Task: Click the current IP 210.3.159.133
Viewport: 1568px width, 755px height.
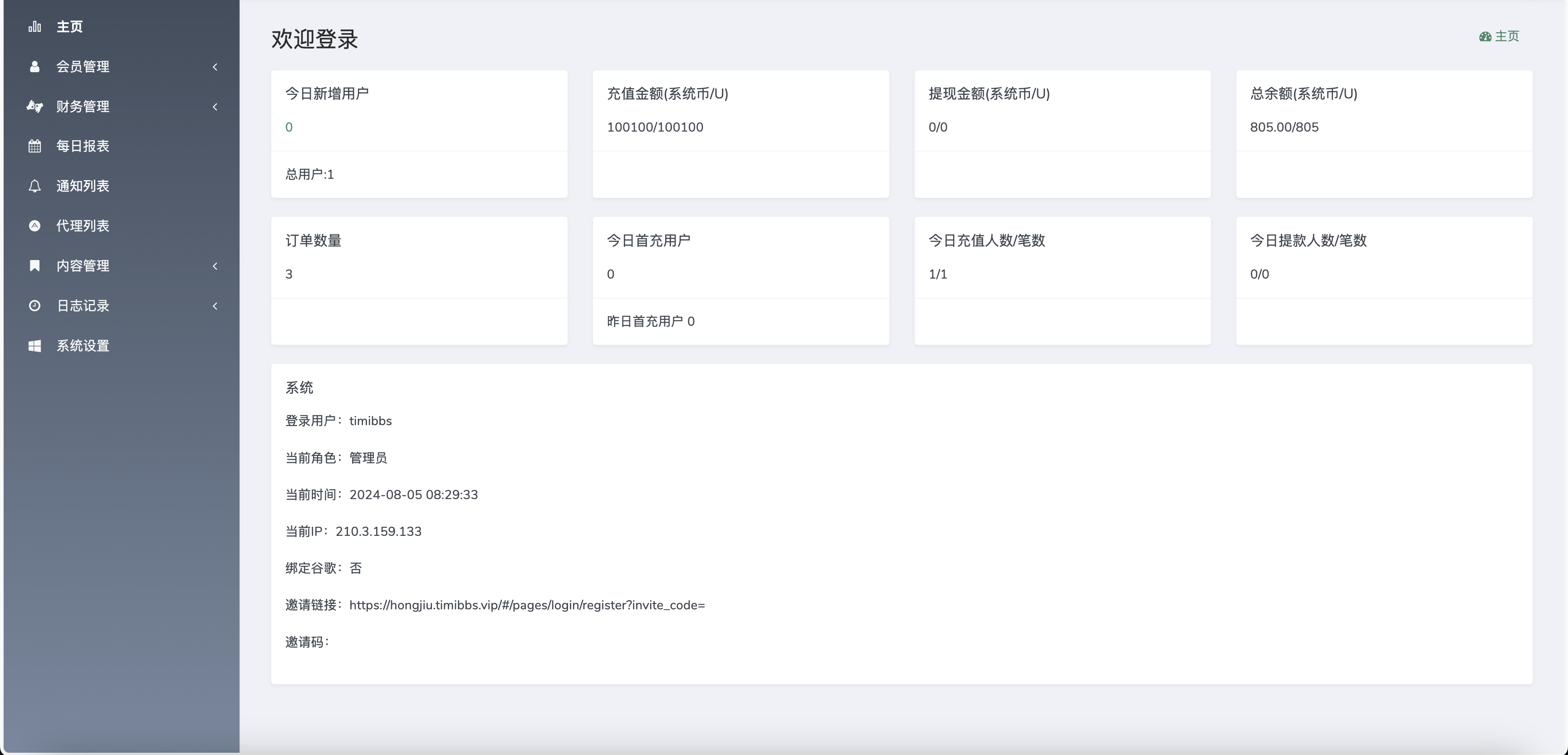Action: pyautogui.click(x=378, y=531)
